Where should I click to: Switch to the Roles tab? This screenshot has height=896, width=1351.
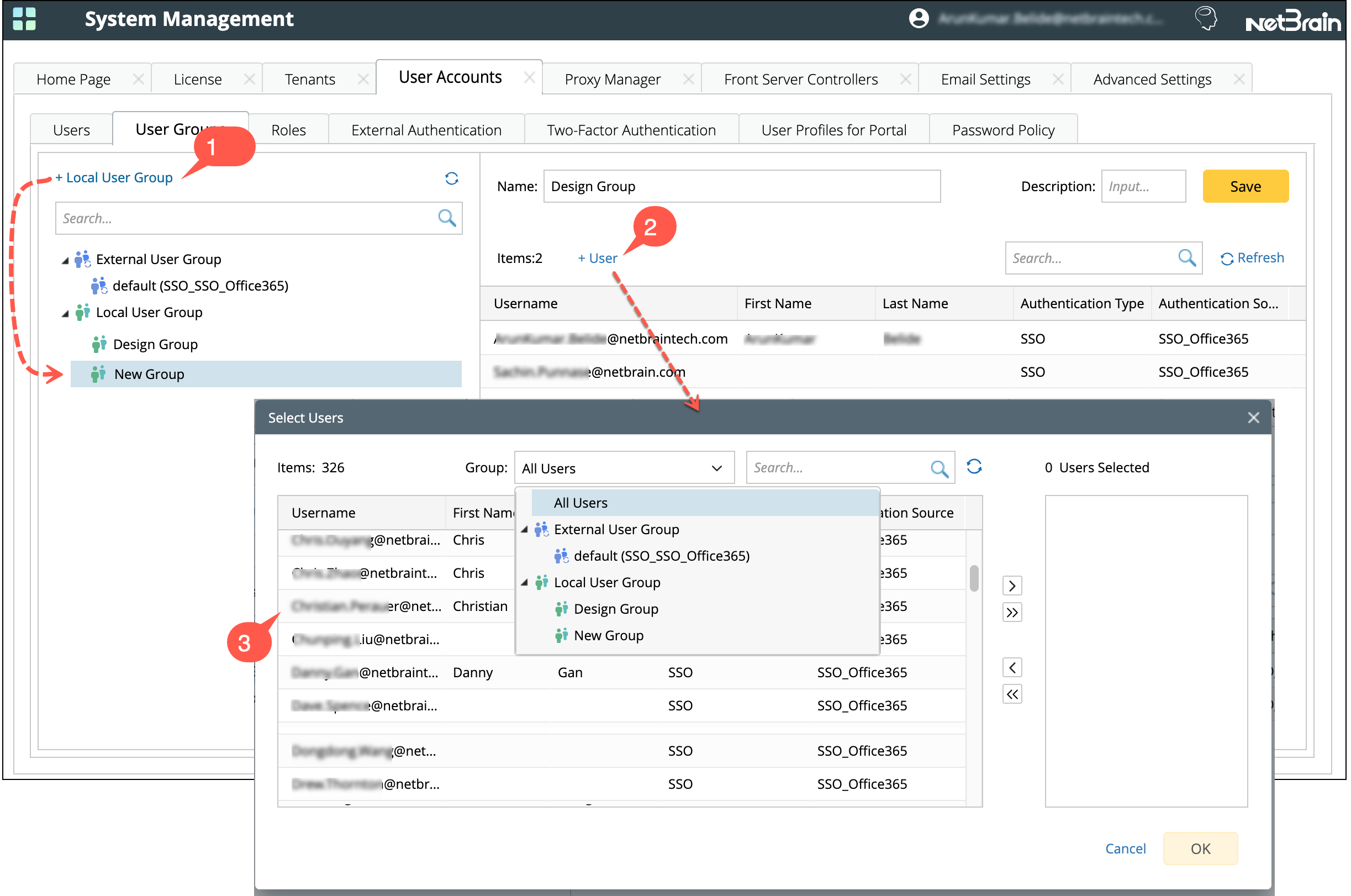pos(288,130)
